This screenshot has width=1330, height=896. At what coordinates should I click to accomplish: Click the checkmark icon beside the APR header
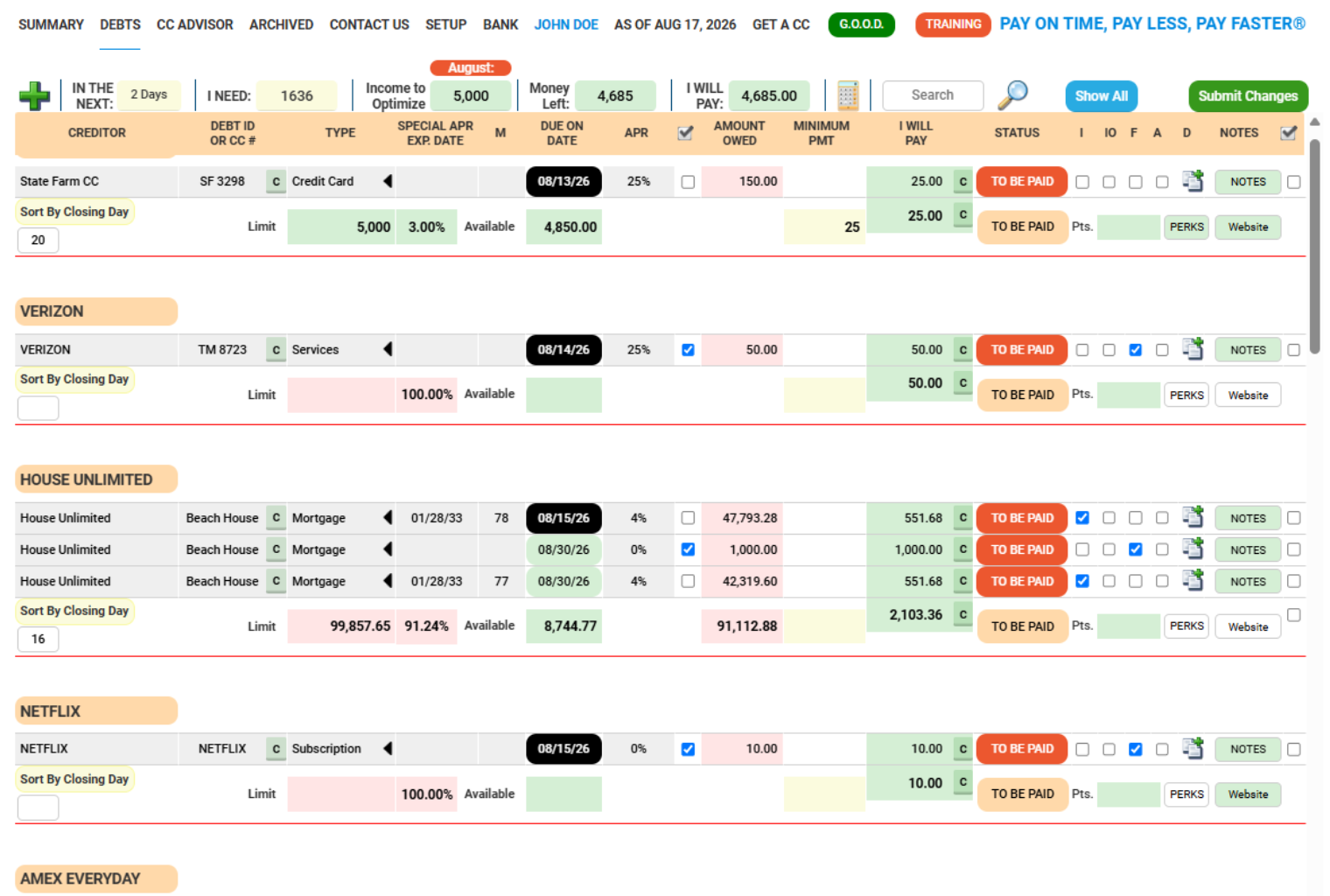tap(686, 133)
